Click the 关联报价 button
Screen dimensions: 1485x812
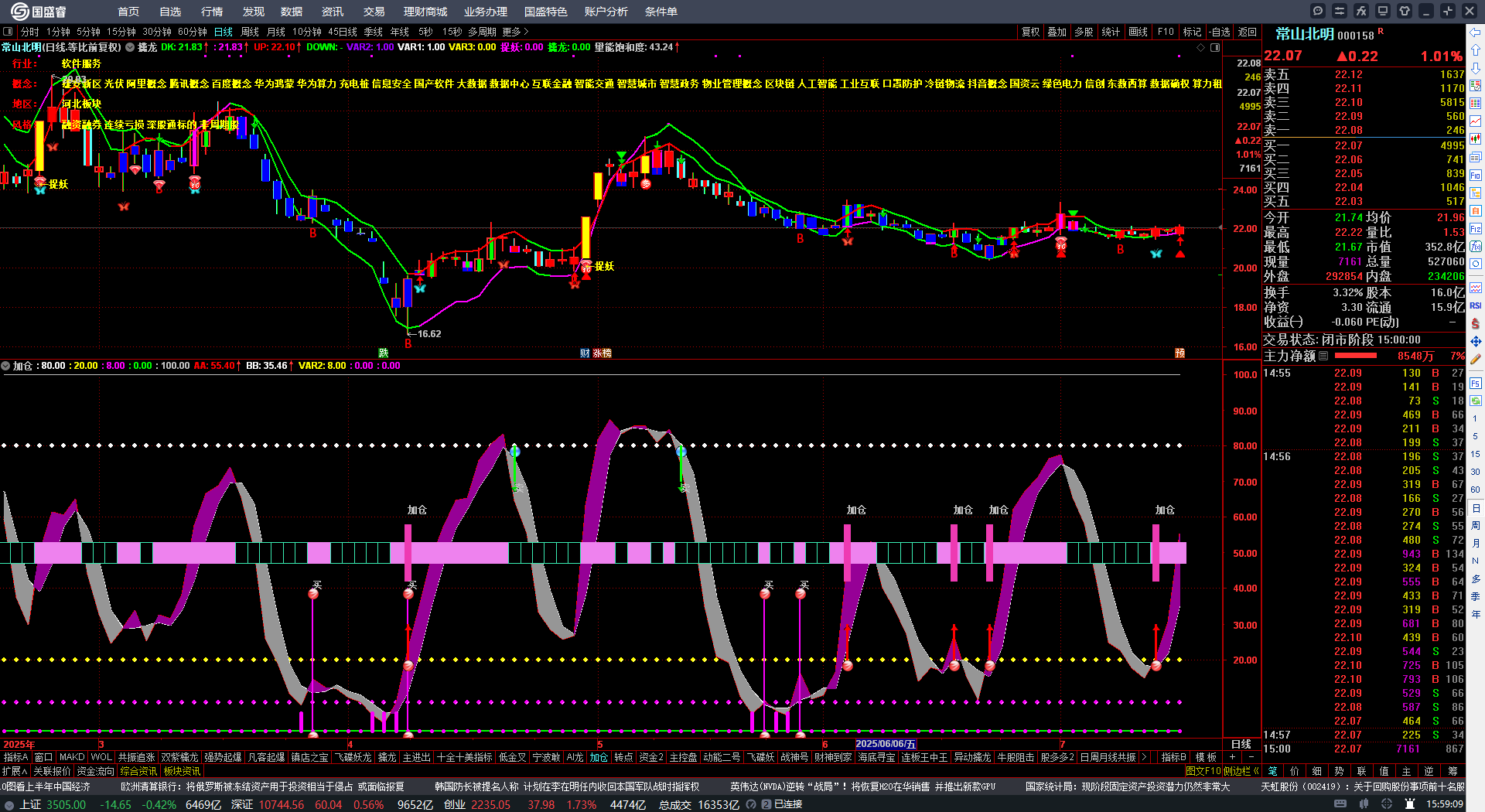(x=52, y=771)
